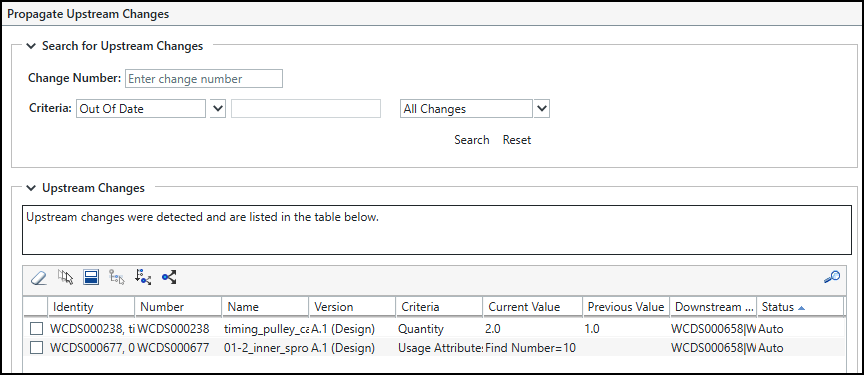Click the structure-select cursor icon
864x375 pixels.
(x=117, y=278)
